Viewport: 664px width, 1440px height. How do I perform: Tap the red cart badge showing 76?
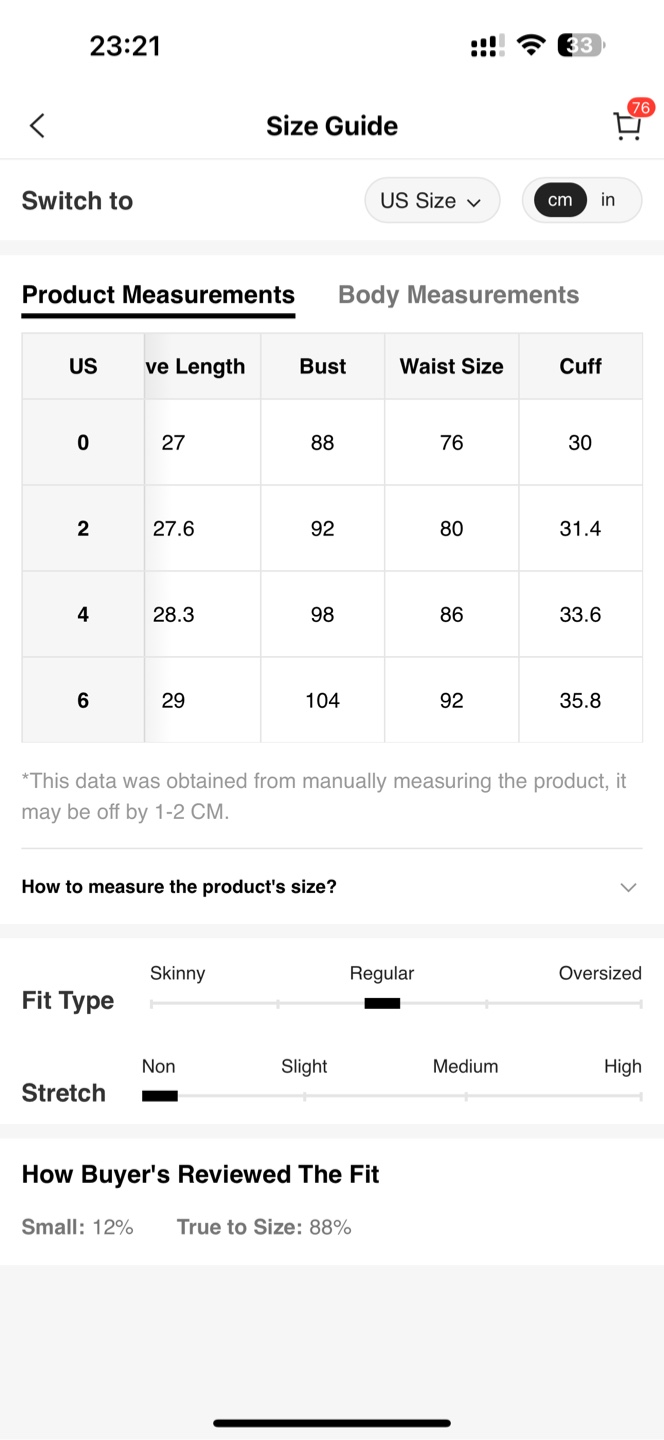point(640,107)
